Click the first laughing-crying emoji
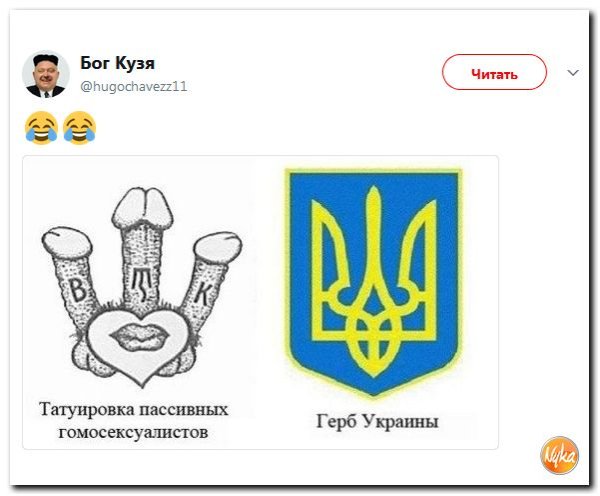The width and height of the screenshot is (600, 496). 41,128
